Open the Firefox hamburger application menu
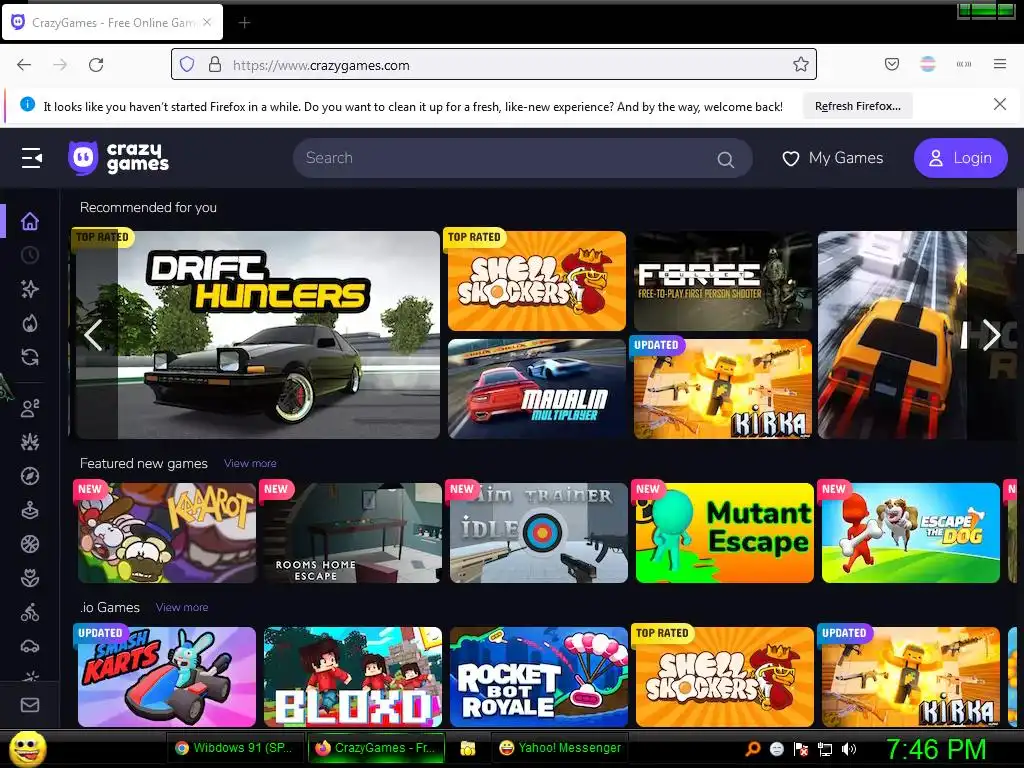1024x768 pixels. click(x=1000, y=64)
